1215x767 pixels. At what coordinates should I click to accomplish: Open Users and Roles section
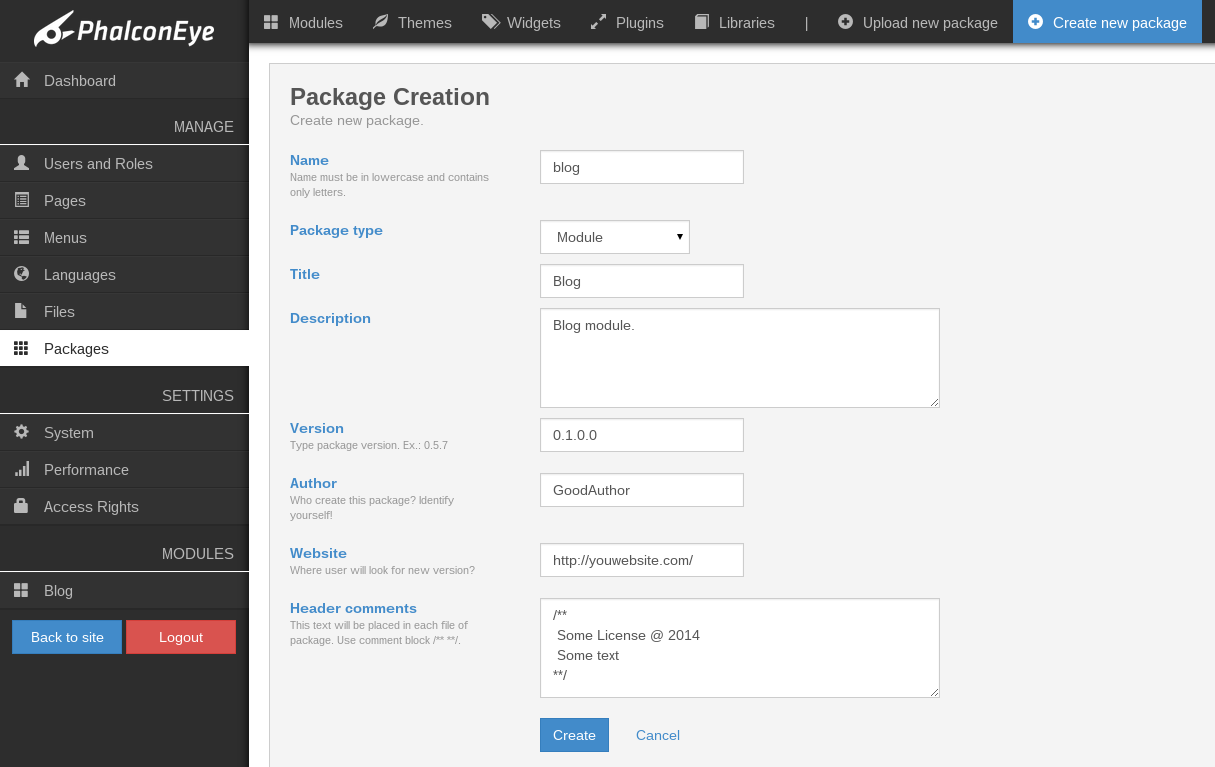(x=124, y=163)
